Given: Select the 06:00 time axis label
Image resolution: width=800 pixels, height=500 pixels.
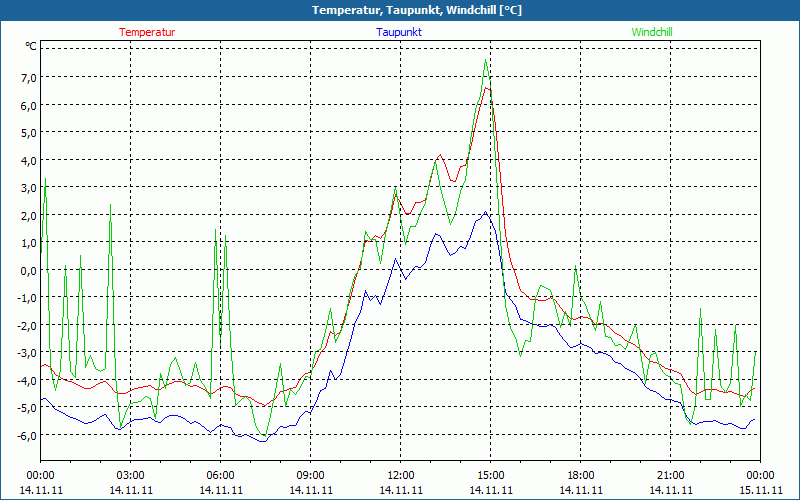Looking at the screenshot, I should pyautogui.click(x=220, y=475).
